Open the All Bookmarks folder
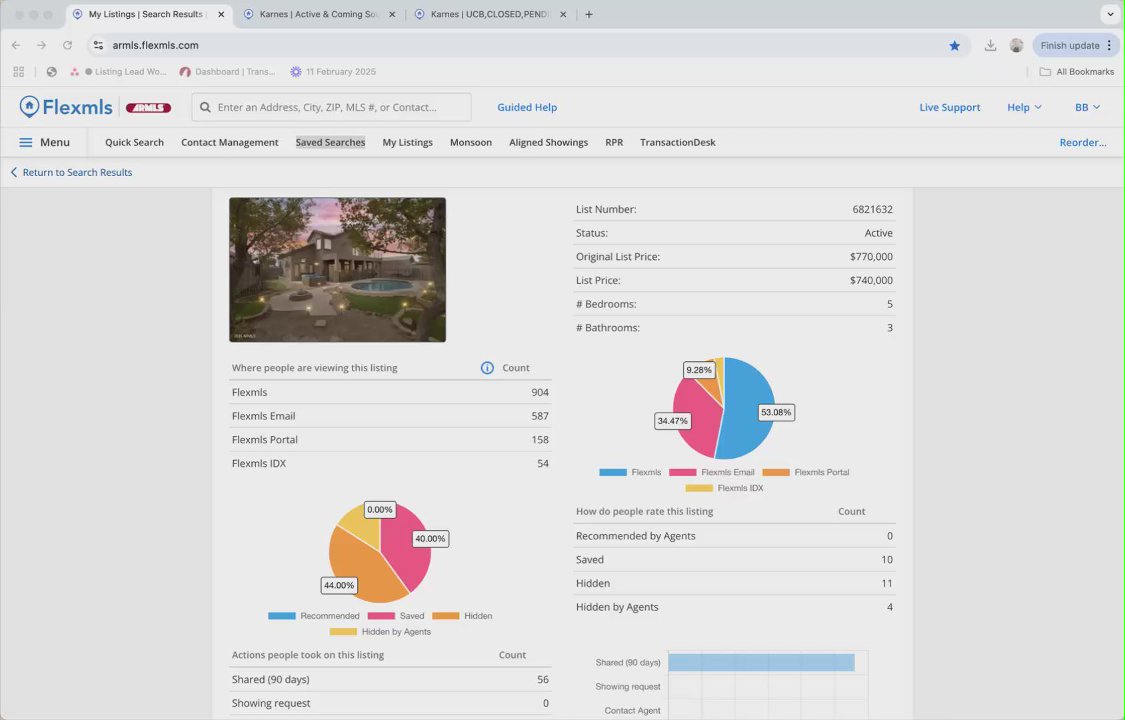1125x720 pixels. pyautogui.click(x=1076, y=72)
